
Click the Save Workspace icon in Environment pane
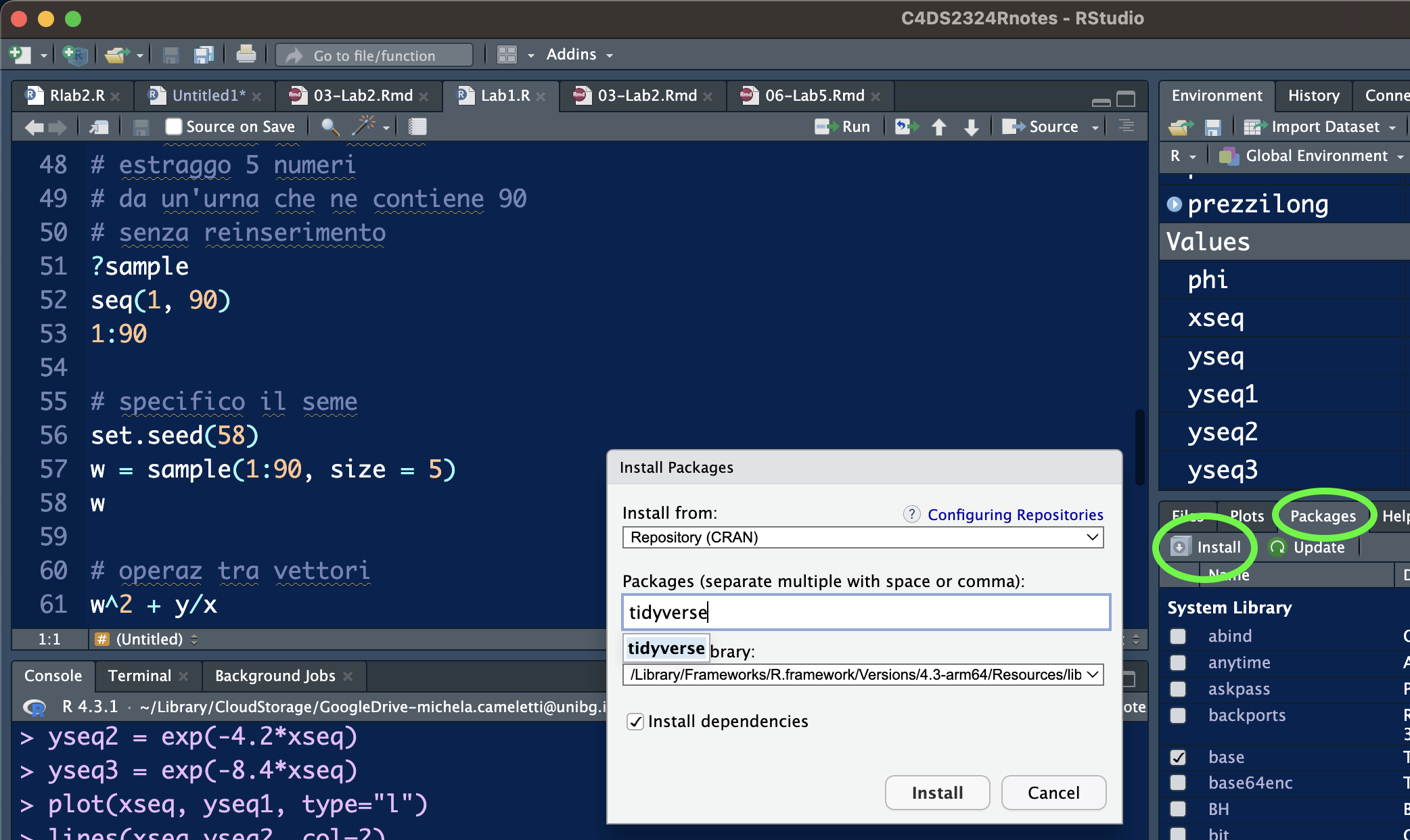(1213, 126)
